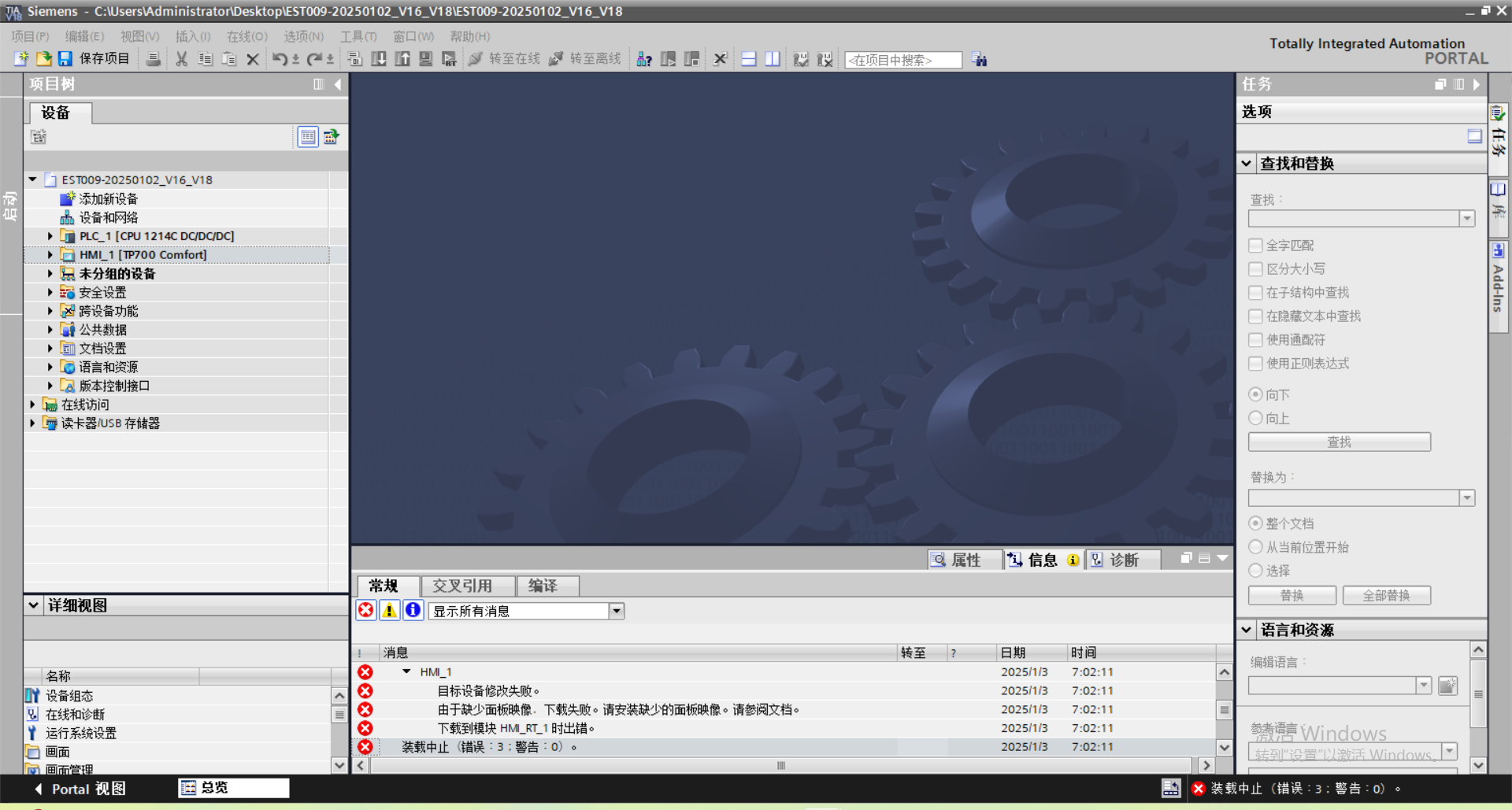Enable the 全字匹配 checkbox
This screenshot has width=1512, height=810.
tap(1256, 246)
